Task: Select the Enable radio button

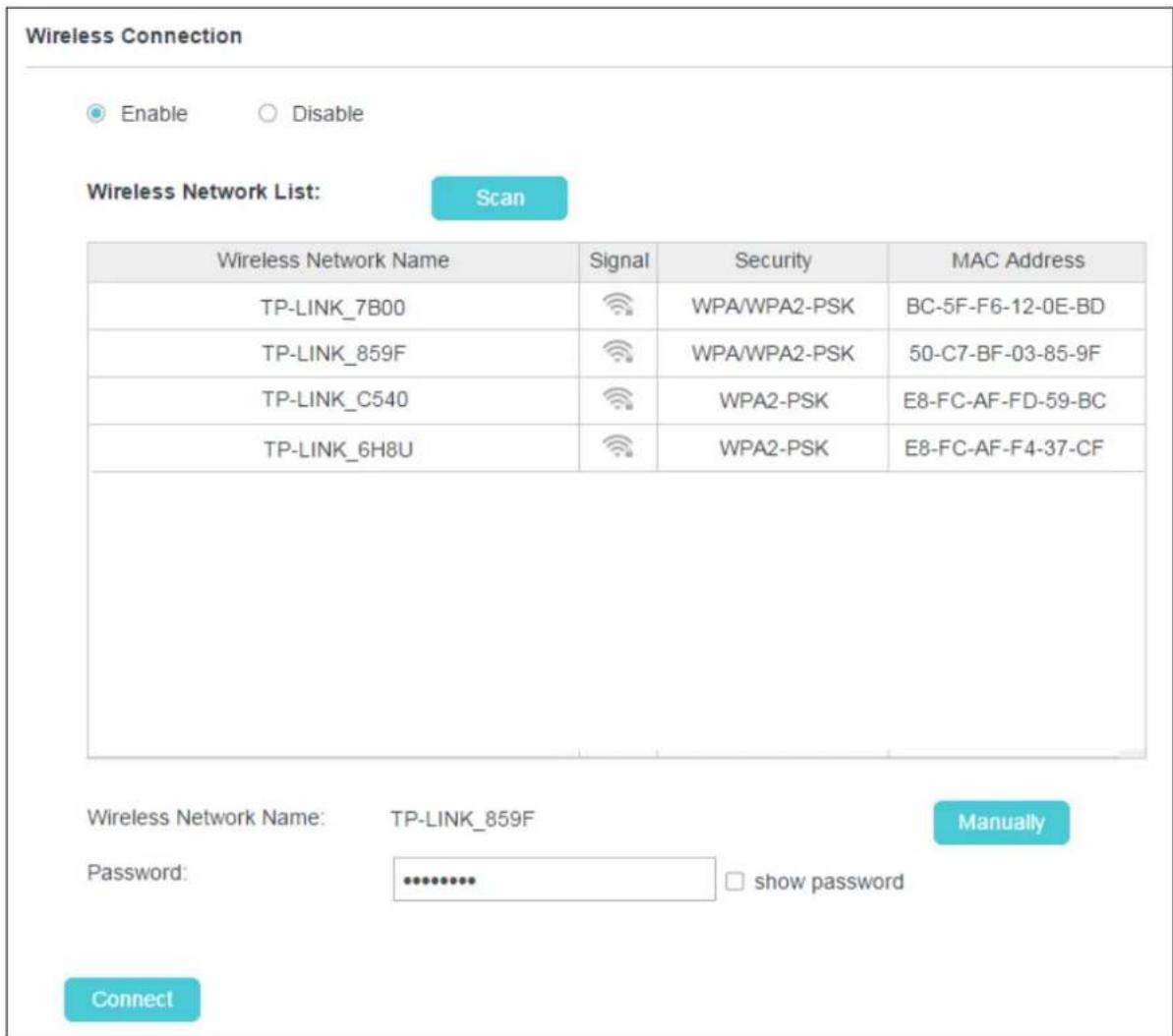Action: (x=95, y=114)
